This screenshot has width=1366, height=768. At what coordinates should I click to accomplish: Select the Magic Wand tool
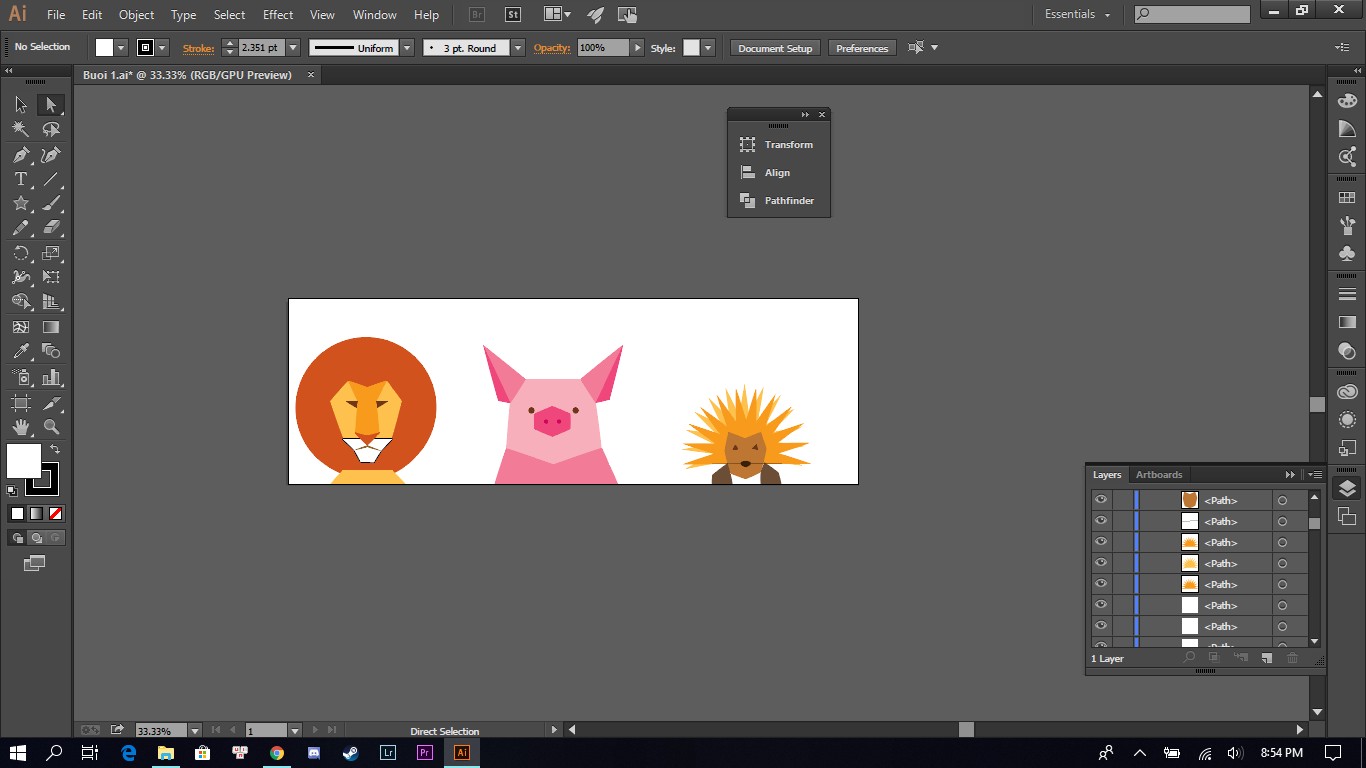(x=21, y=129)
